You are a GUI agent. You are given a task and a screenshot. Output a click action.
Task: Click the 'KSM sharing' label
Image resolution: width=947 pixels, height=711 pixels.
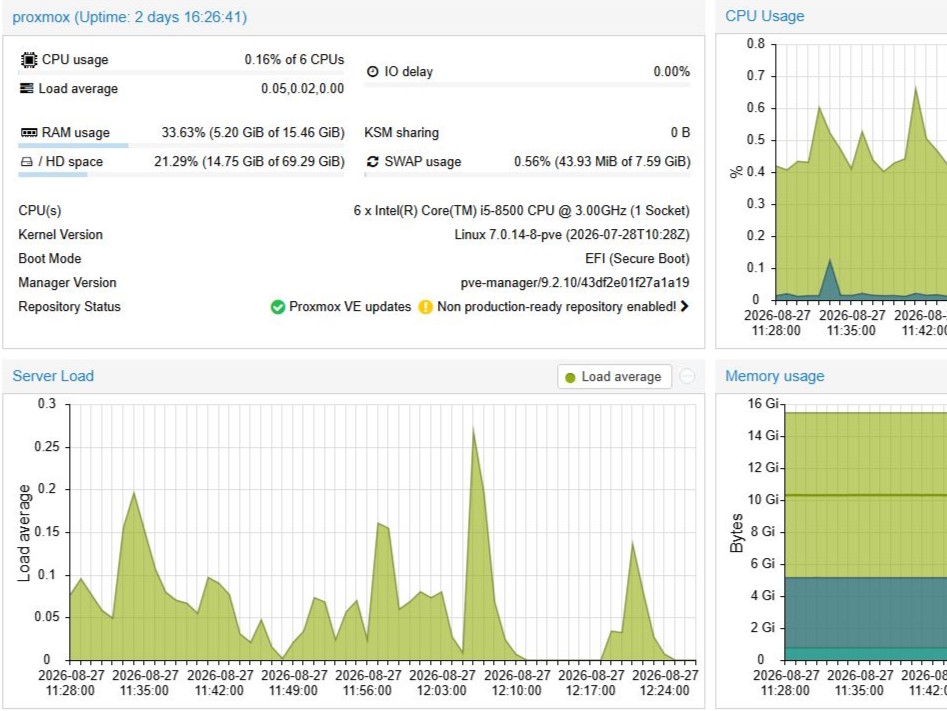click(x=402, y=132)
